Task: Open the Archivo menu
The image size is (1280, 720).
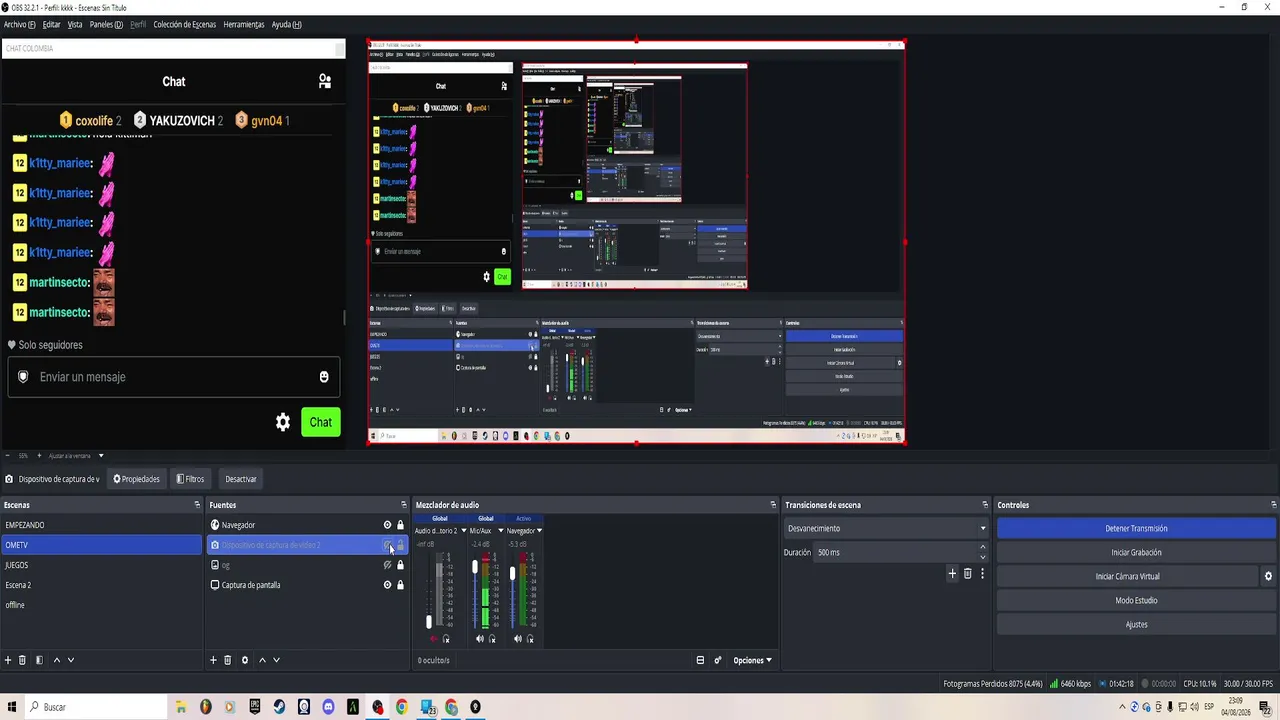Action: click(x=19, y=24)
